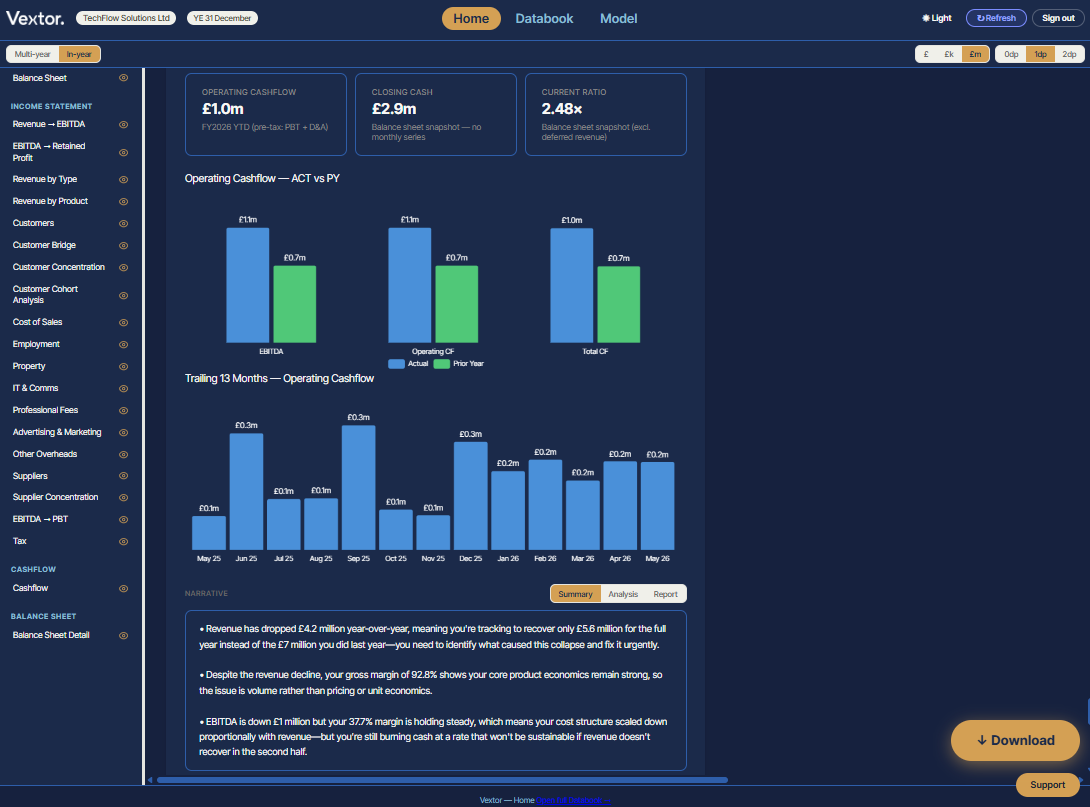Click the eye icon for Other Overheads
The height and width of the screenshot is (807, 1090).
[123, 455]
